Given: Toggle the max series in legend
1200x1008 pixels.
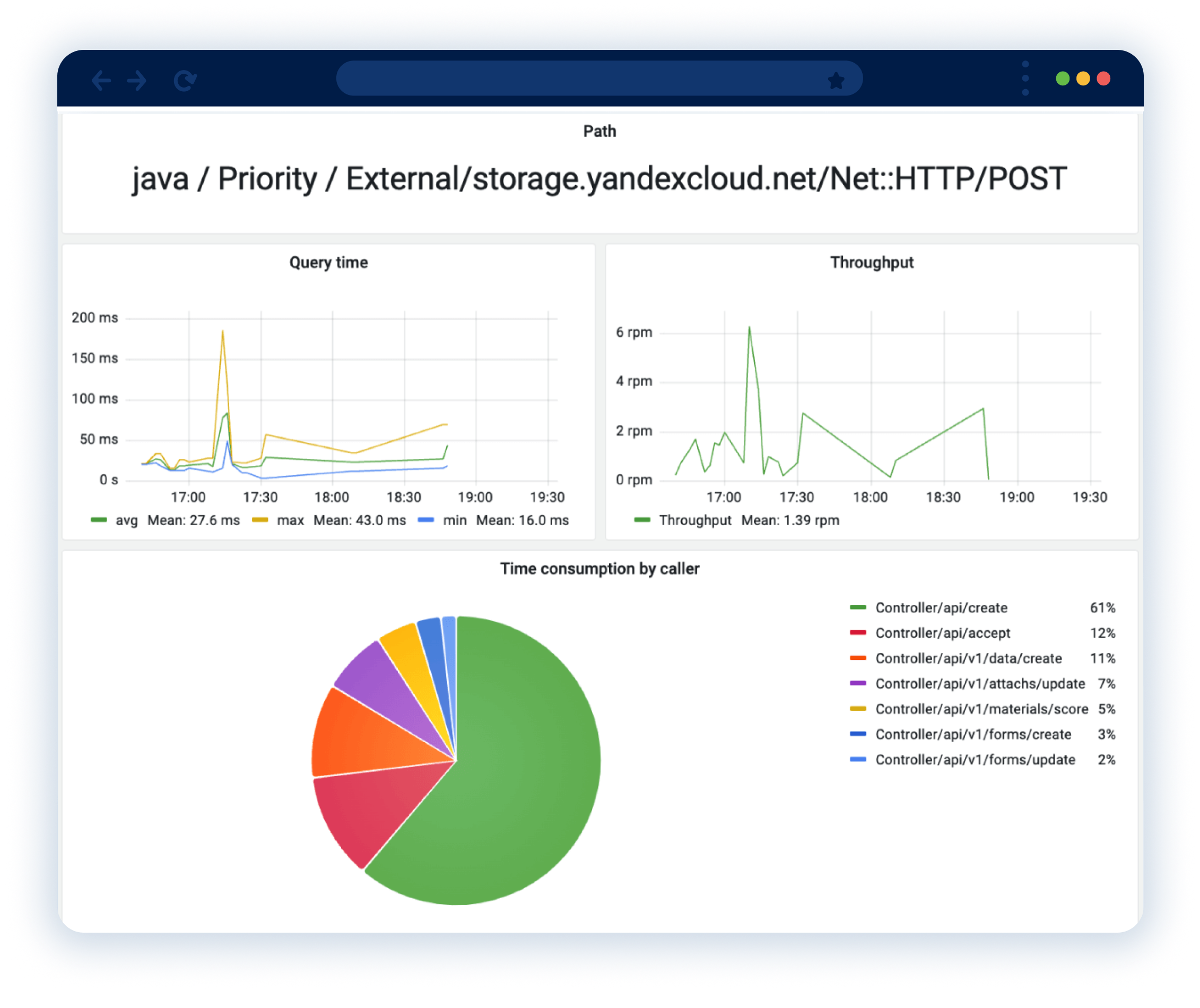Looking at the screenshot, I should (x=290, y=520).
